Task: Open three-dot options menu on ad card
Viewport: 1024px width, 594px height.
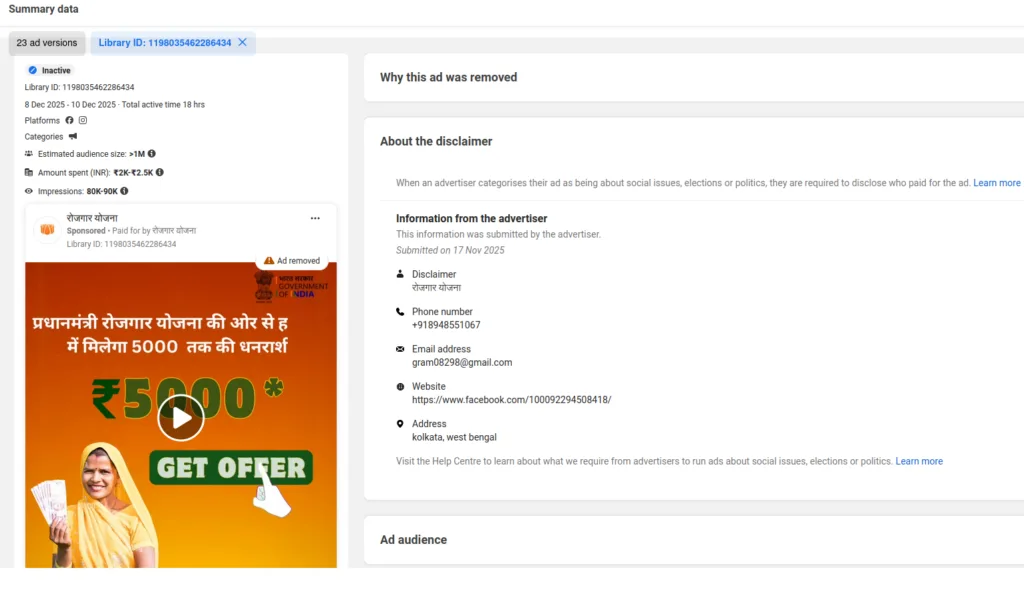Action: pos(315,218)
